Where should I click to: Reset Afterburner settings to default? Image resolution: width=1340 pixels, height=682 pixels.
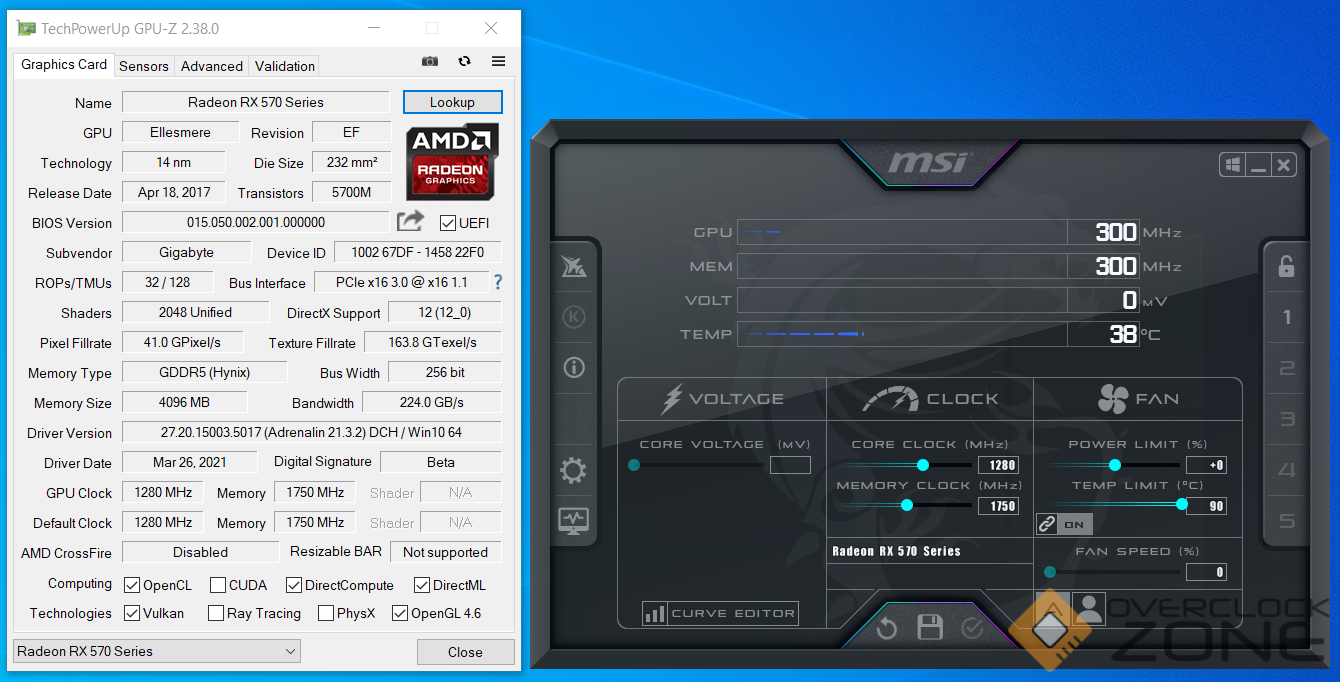point(887,628)
